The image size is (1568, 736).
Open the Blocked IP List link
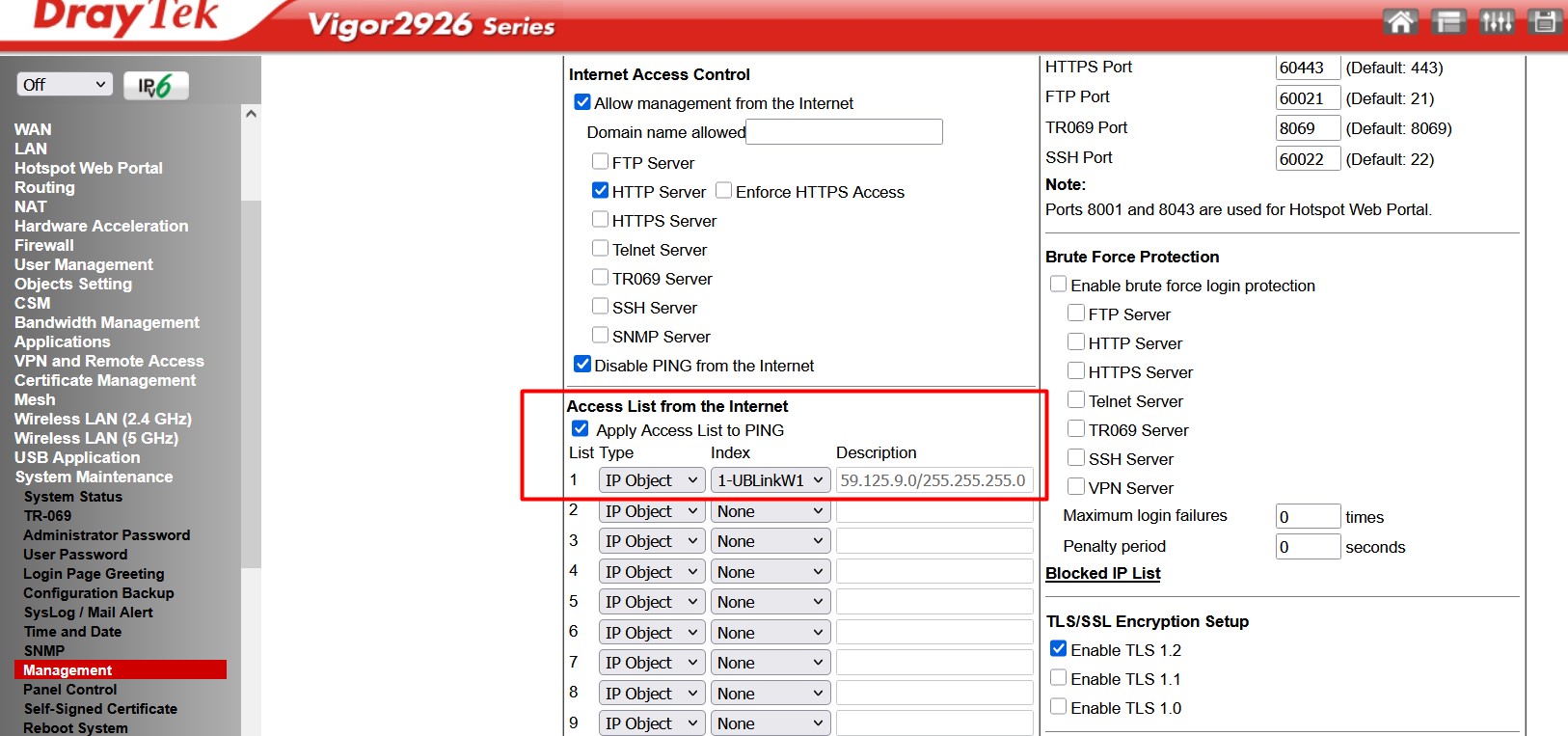(1102, 573)
